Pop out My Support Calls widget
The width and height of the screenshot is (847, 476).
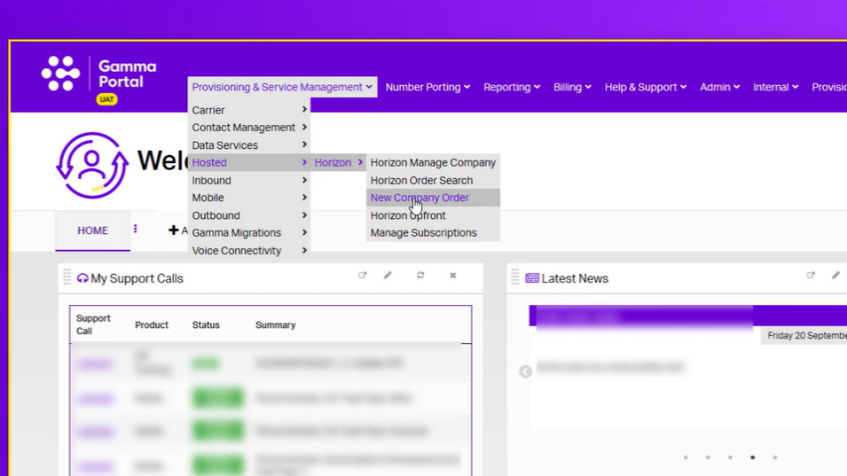coord(362,276)
